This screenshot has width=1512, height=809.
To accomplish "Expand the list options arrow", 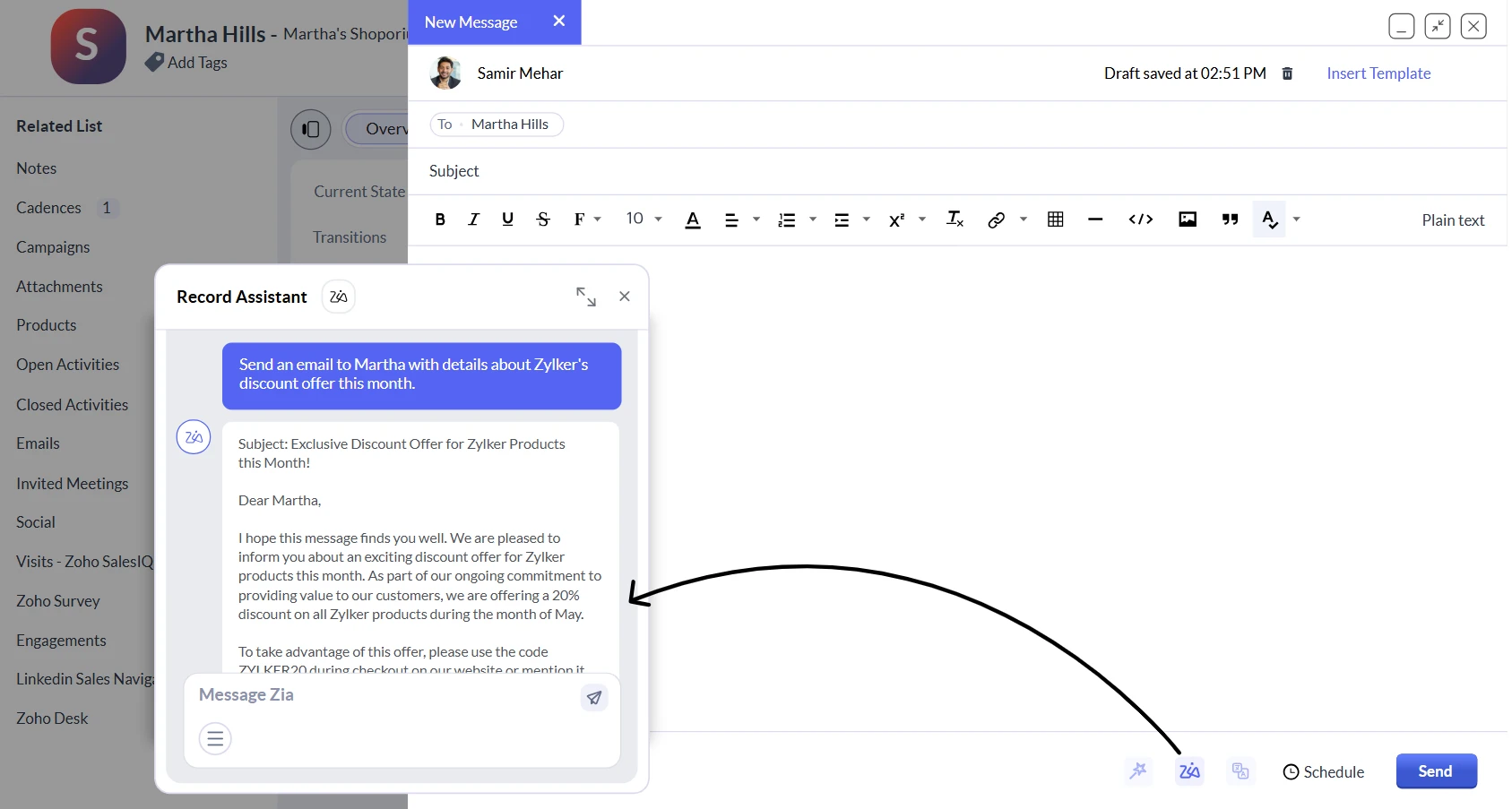I will click(813, 219).
